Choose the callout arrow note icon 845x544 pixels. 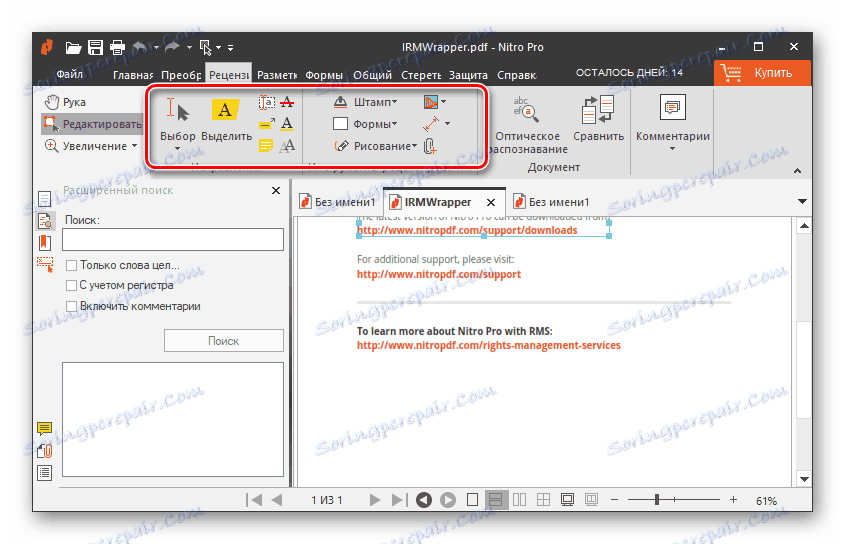tap(267, 124)
